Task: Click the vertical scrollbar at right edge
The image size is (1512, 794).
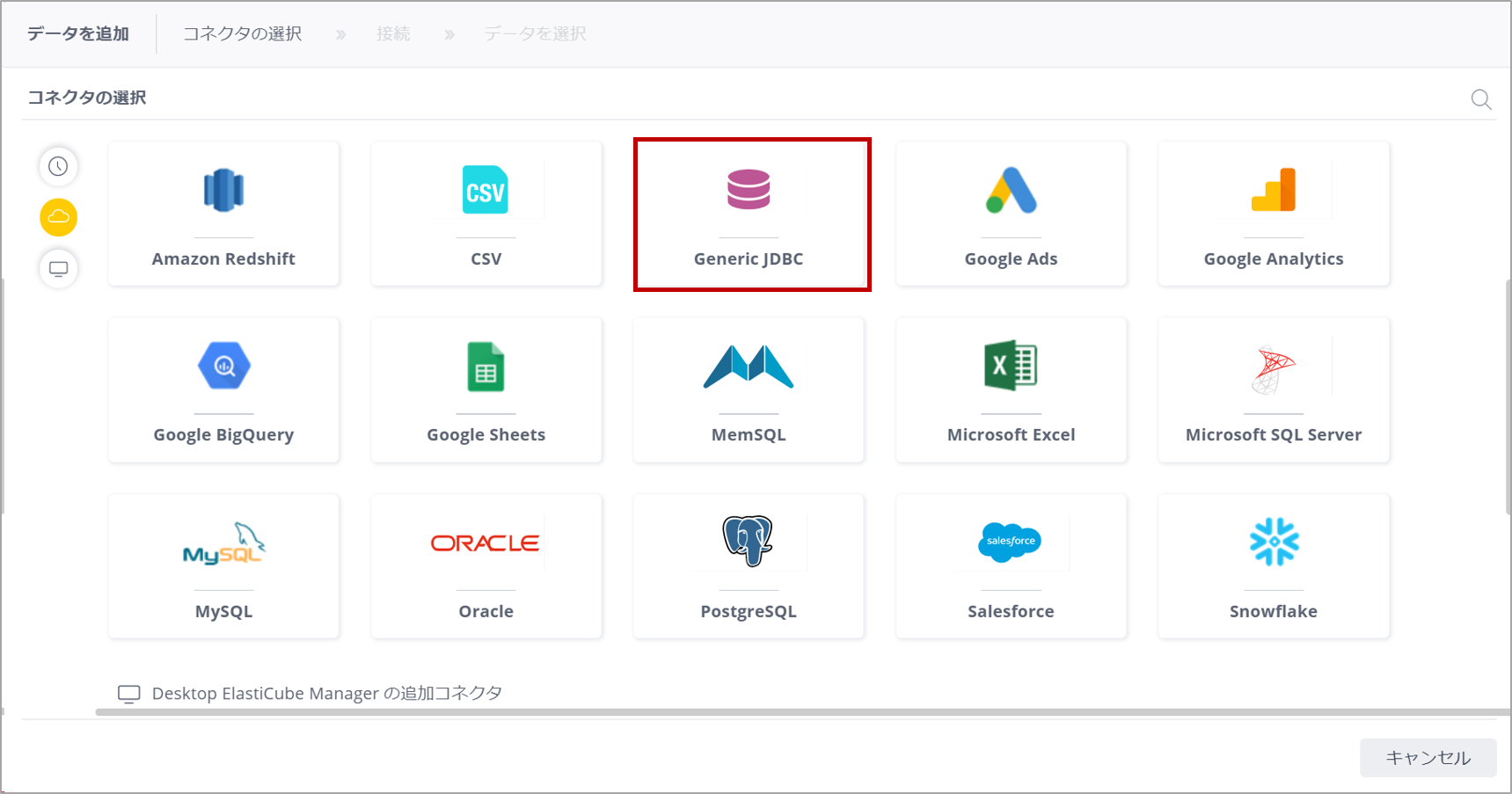Action: [x=1508, y=396]
